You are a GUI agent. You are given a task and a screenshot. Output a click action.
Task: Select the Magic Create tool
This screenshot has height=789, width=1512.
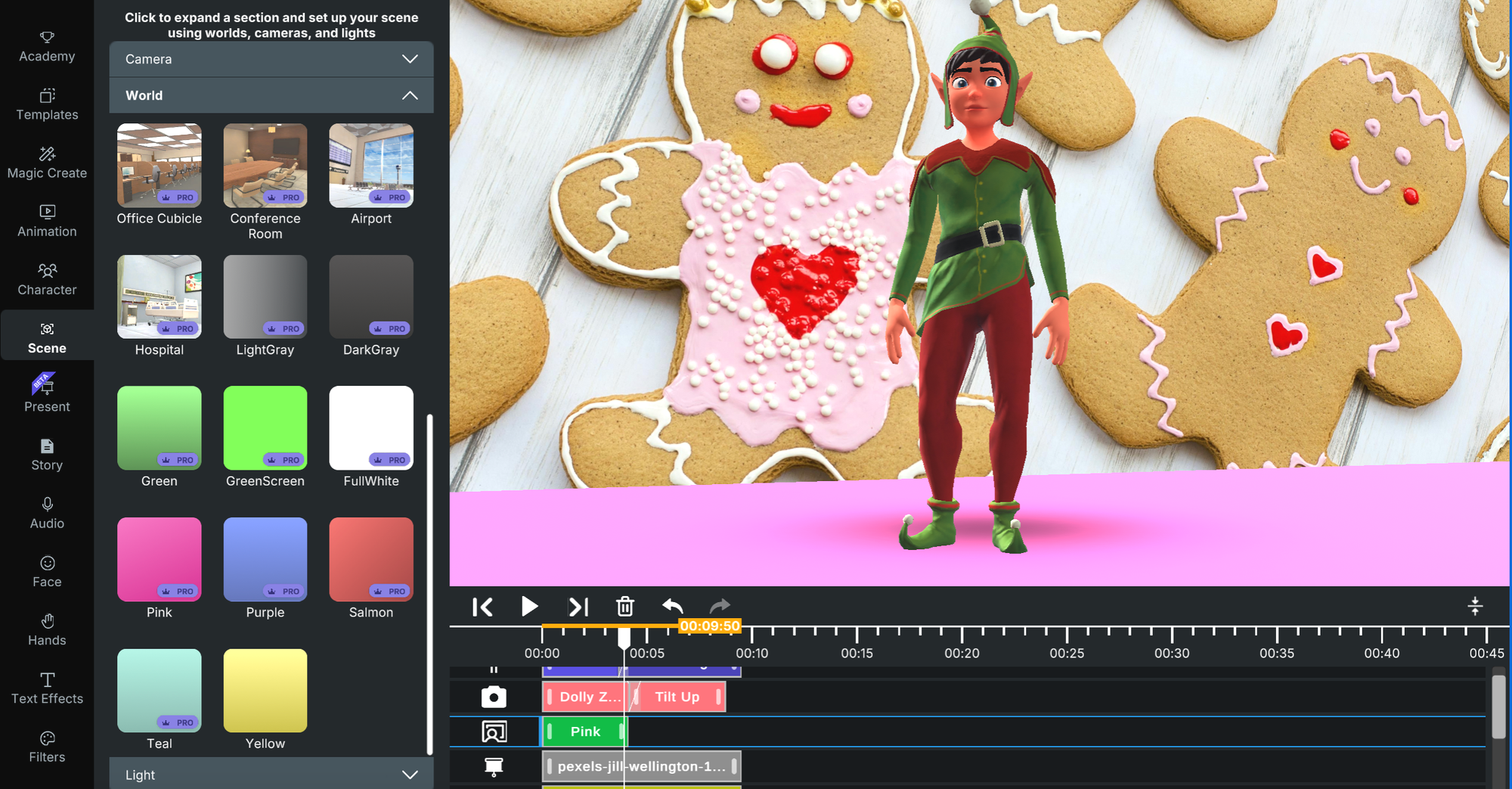point(46,162)
